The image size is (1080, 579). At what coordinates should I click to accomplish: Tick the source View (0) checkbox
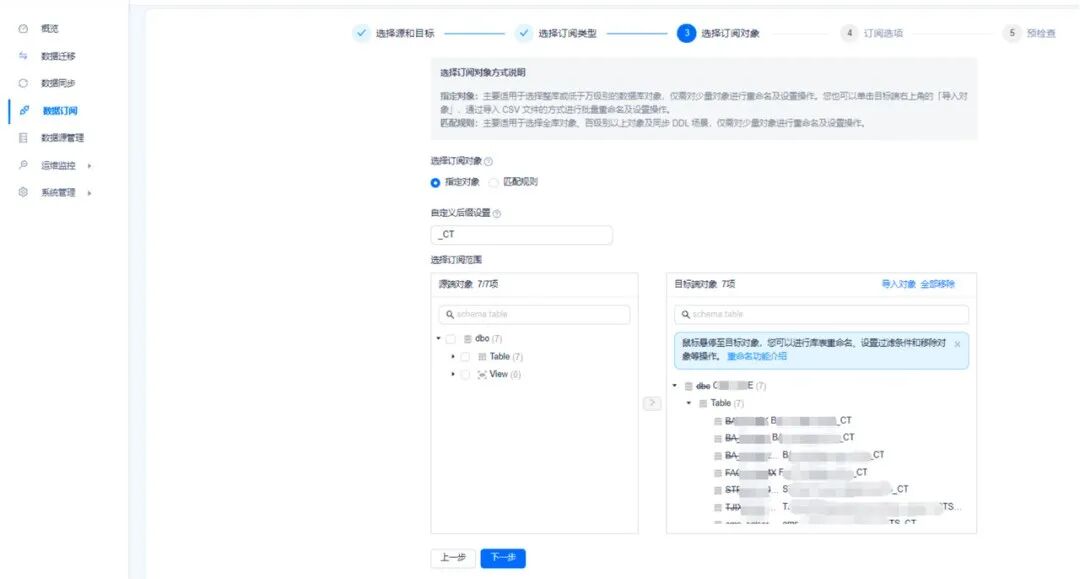[x=466, y=375]
